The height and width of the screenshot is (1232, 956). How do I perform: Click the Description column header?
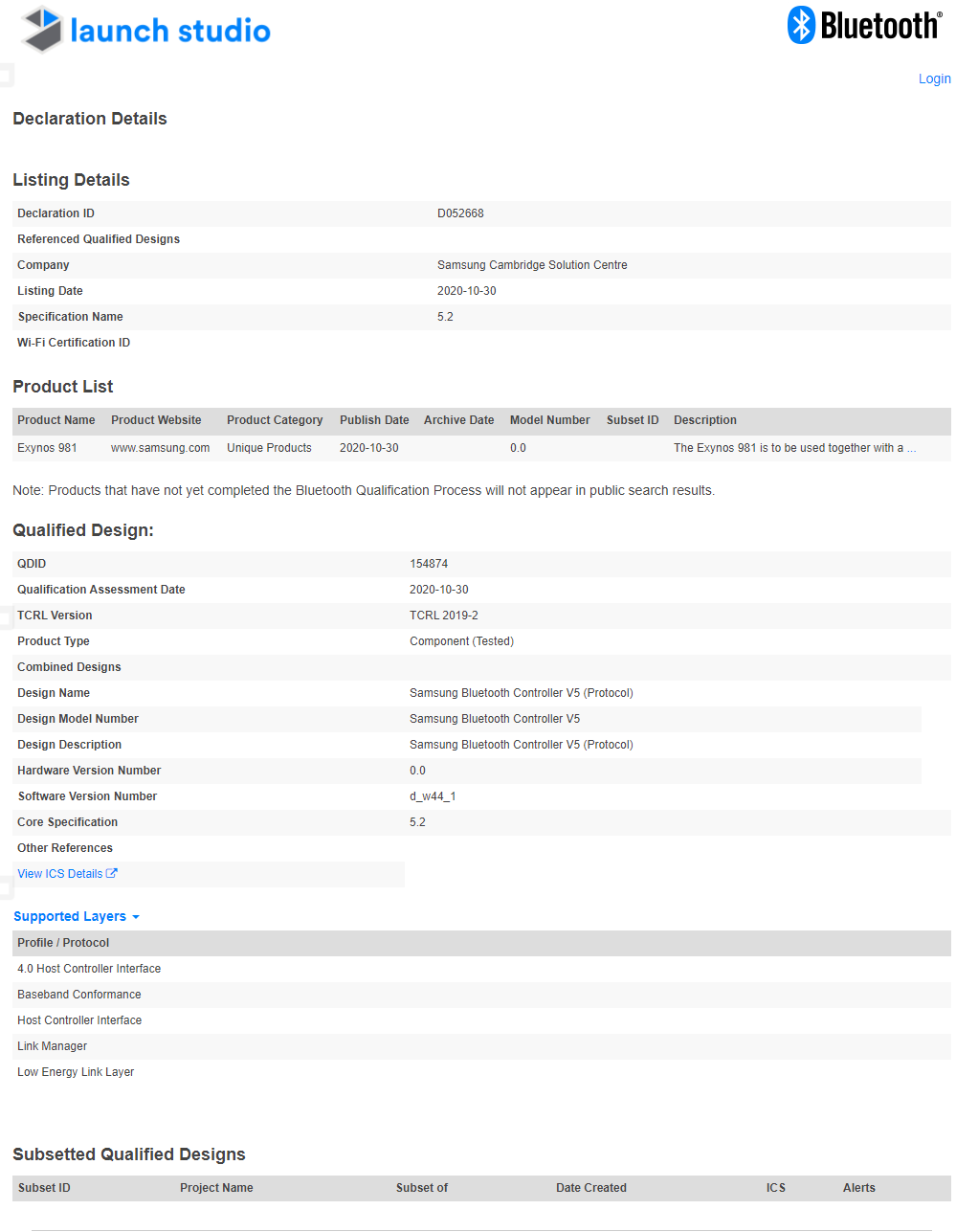[x=705, y=420]
